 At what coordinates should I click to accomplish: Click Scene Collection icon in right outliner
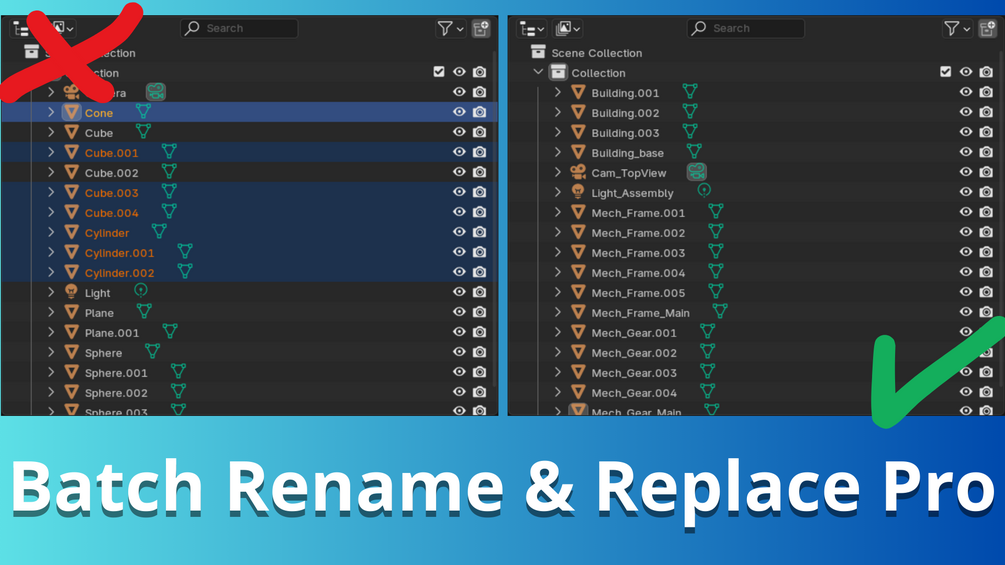pos(538,52)
